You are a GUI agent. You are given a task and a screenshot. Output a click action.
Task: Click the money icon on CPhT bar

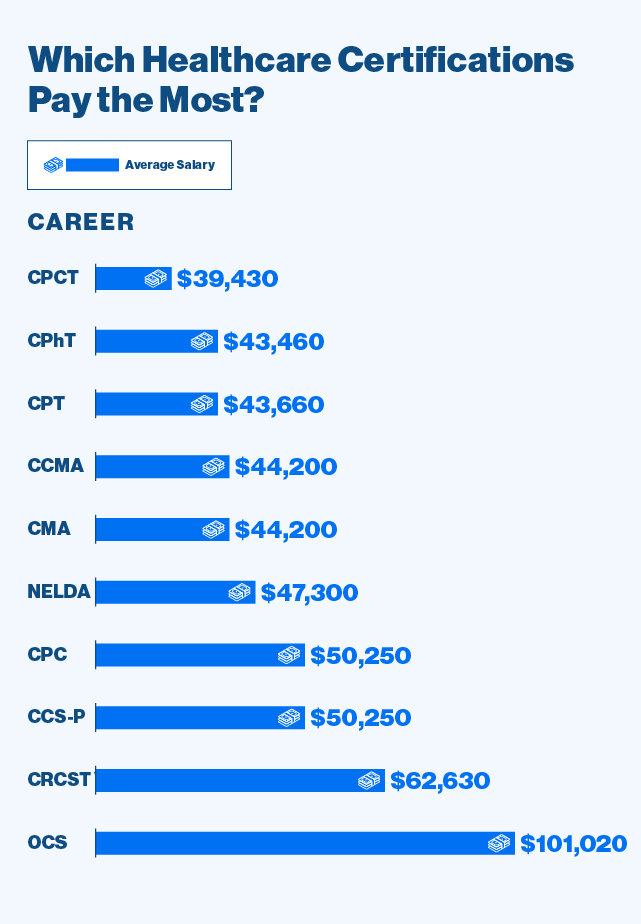coord(202,342)
